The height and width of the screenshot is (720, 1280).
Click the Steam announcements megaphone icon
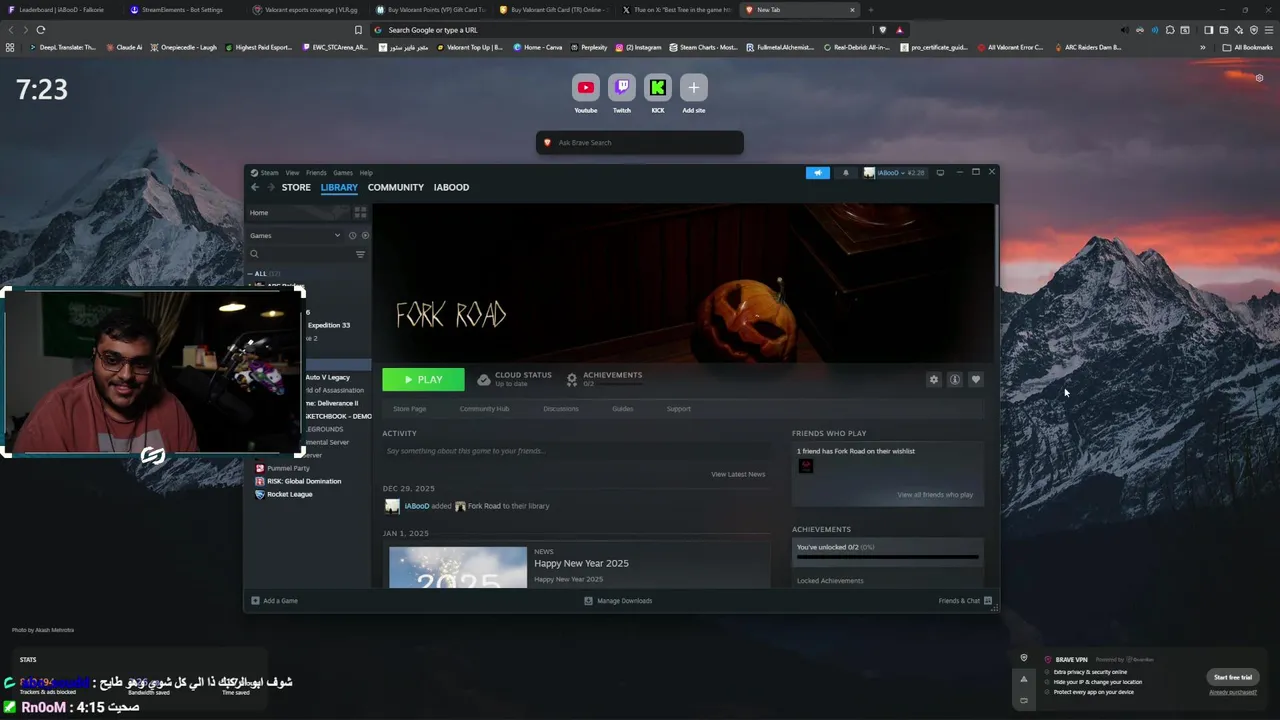[x=817, y=173]
